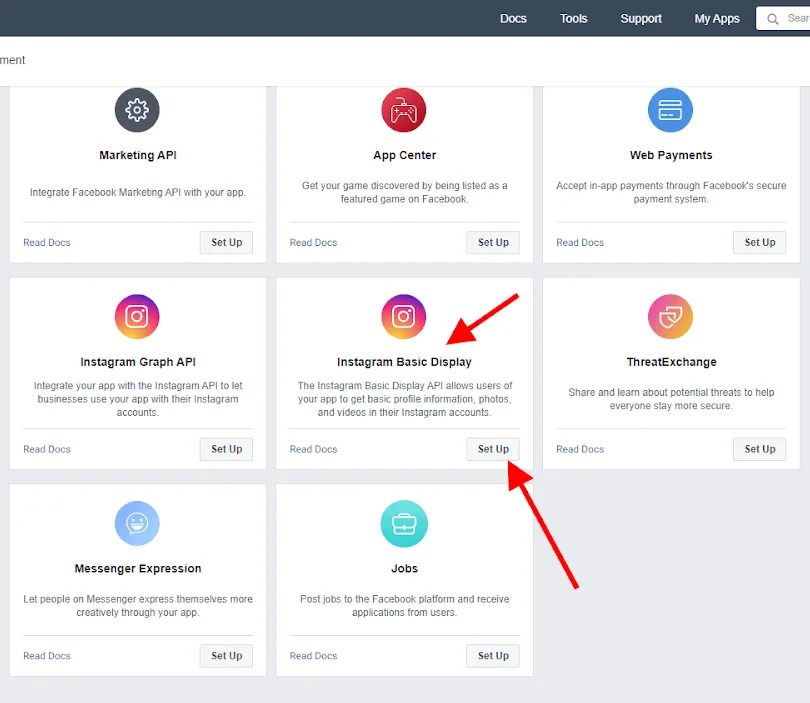Click the ThreatExchange shield icon
The height and width of the screenshot is (703, 810).
click(670, 317)
